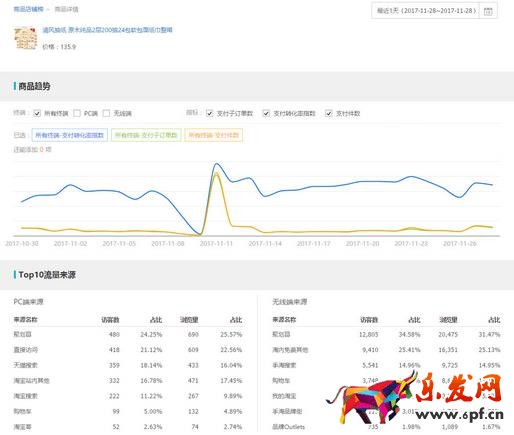
Task: Click the 访客数 column header in PC sources
Action: pyautogui.click(x=110, y=320)
